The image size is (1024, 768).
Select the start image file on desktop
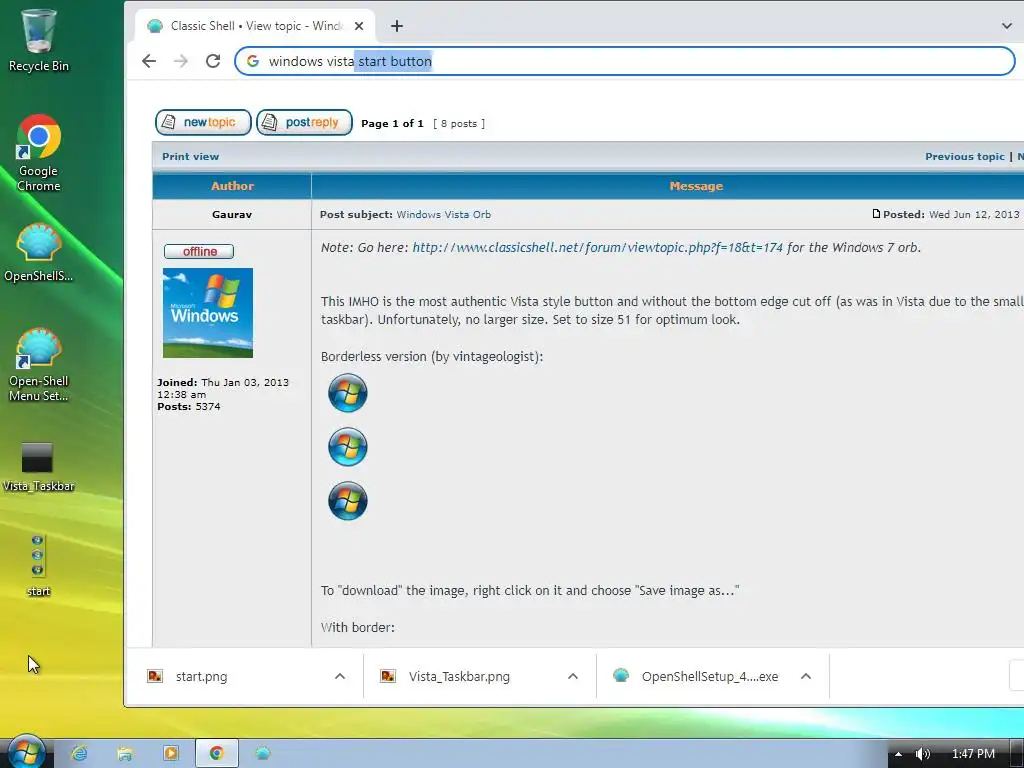[38, 566]
